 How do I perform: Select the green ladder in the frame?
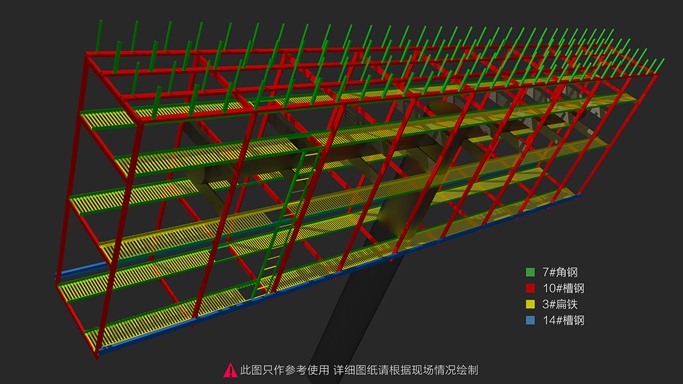(x=287, y=223)
